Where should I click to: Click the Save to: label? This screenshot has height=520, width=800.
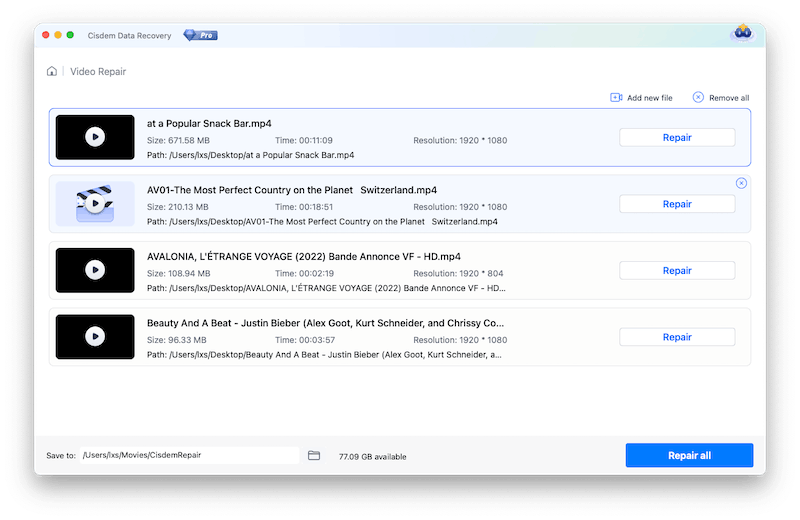click(x=61, y=456)
